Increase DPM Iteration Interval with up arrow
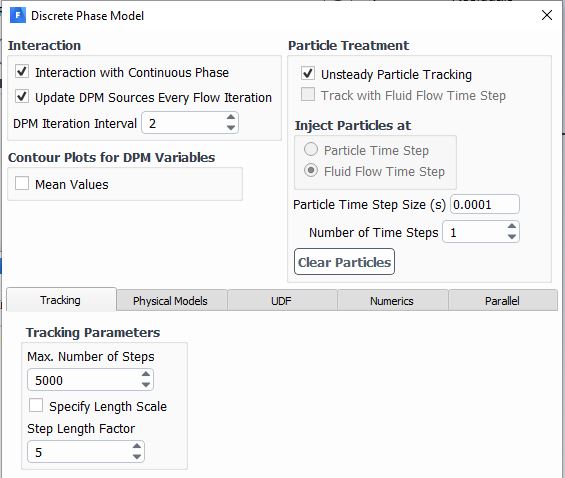The height and width of the screenshot is (478, 565). pos(231,117)
